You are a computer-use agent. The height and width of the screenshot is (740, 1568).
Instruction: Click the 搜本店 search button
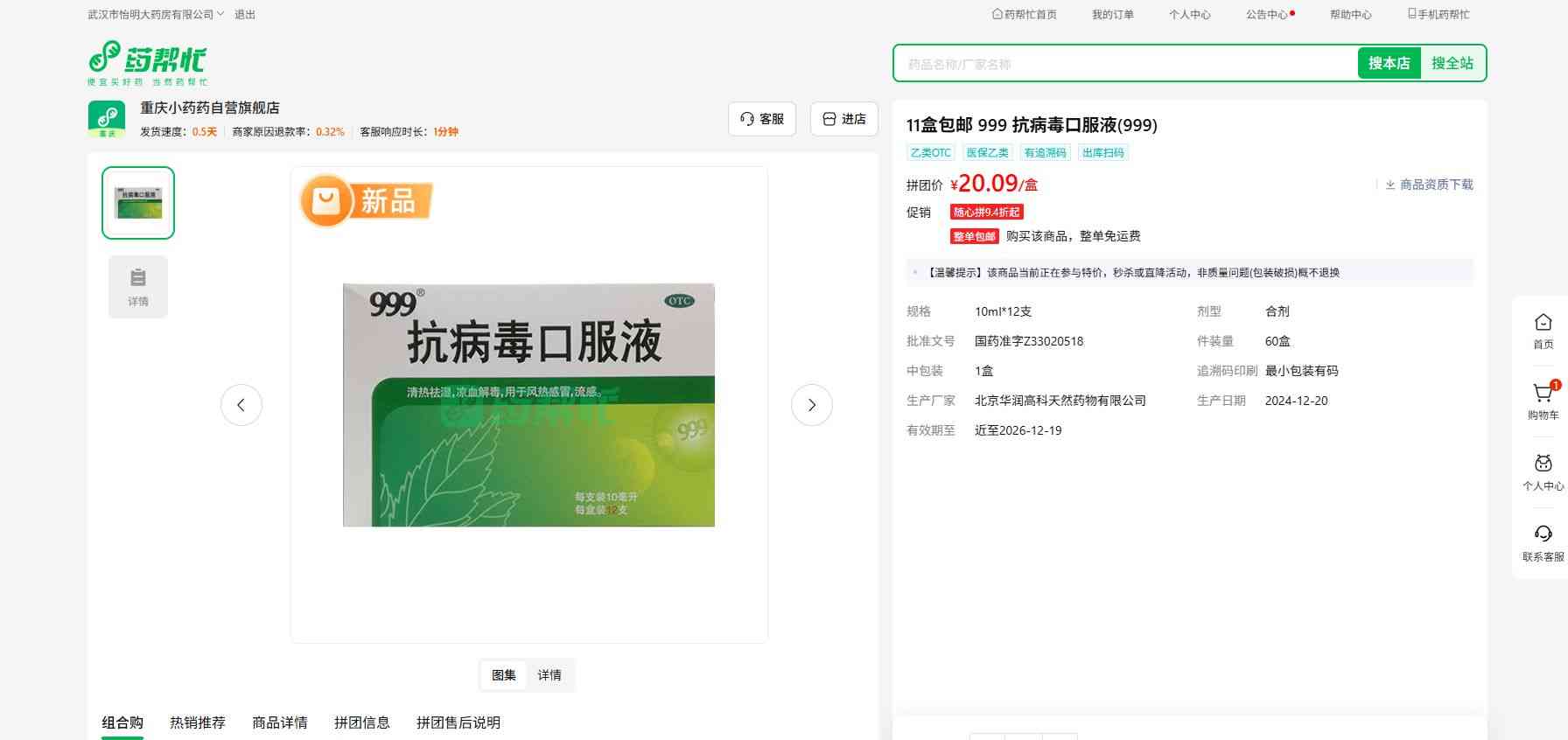click(x=1389, y=64)
